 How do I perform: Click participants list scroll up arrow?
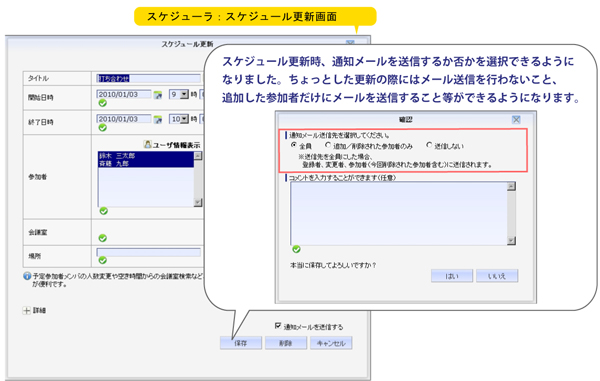[198, 156]
